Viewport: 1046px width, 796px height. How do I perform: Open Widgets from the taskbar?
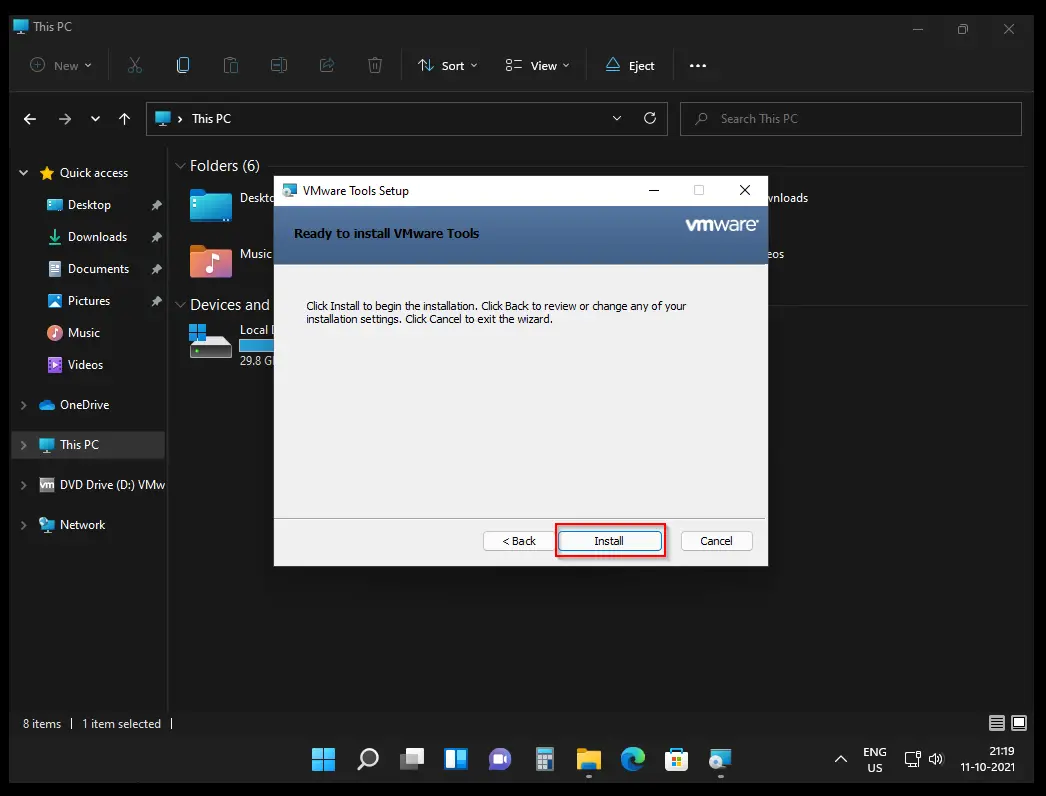pyautogui.click(x=456, y=759)
